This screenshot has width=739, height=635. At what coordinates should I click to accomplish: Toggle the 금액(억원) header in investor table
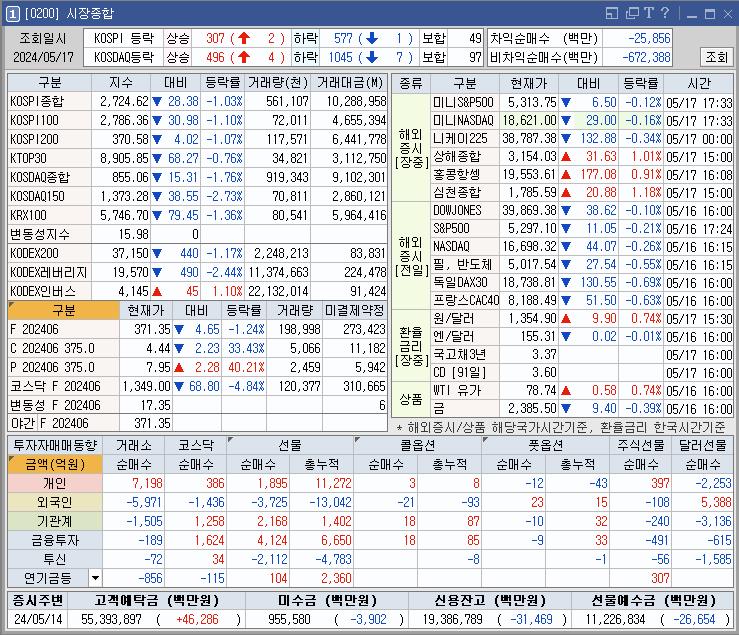55,464
